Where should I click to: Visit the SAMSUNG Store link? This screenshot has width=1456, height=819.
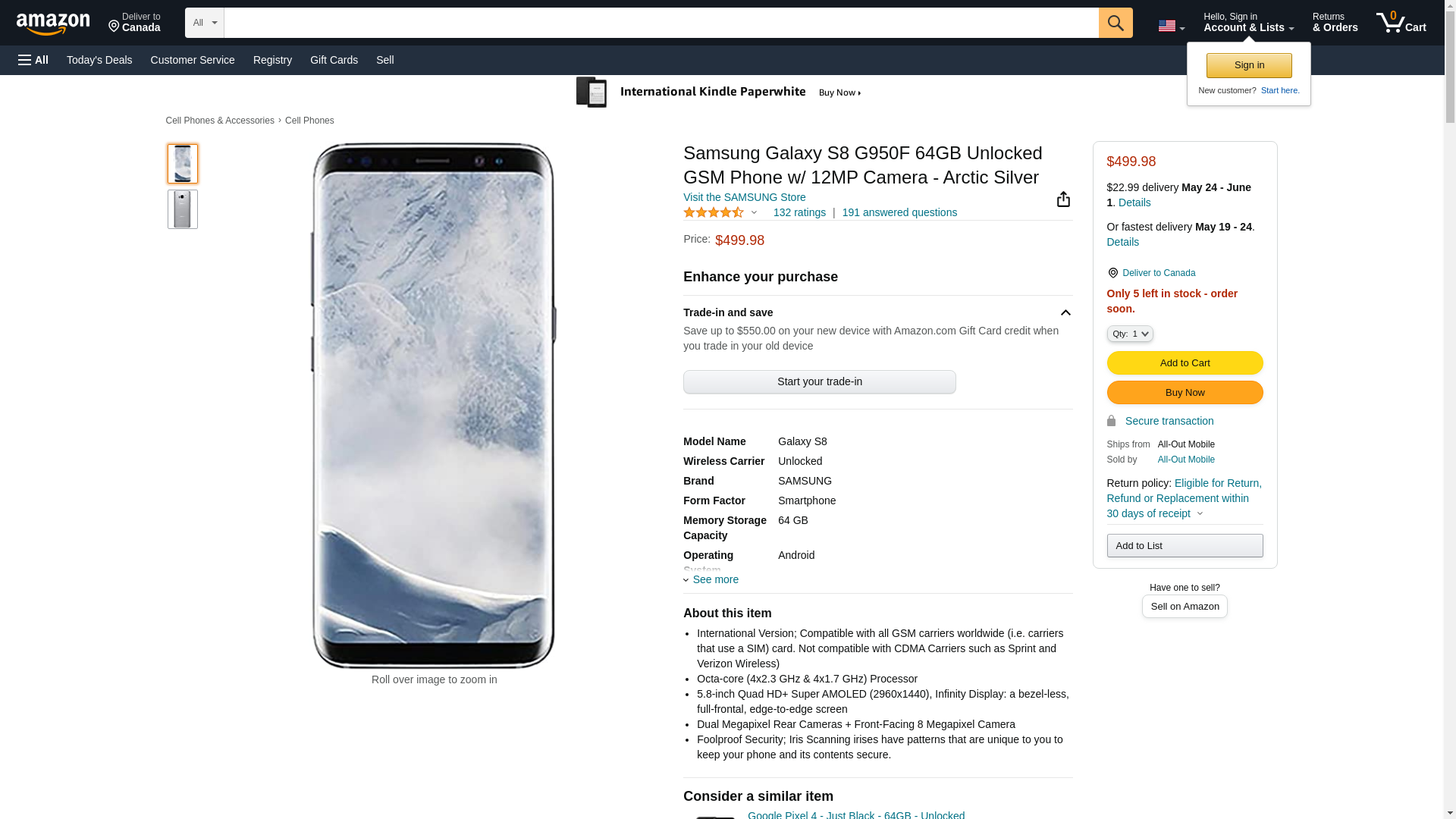point(744,197)
